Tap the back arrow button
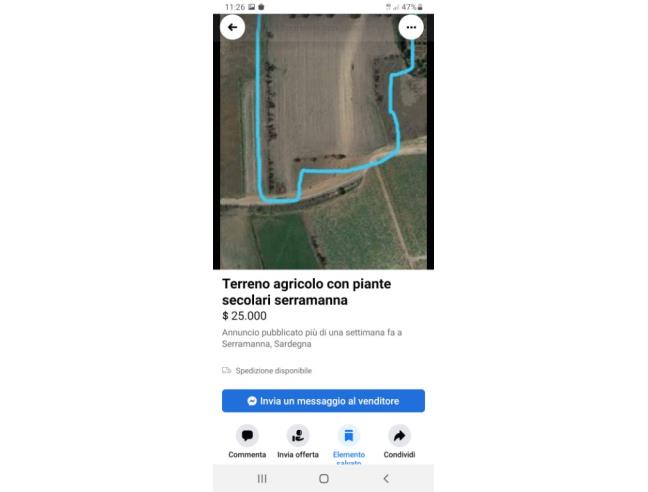The height and width of the screenshot is (492, 648). click(232, 27)
